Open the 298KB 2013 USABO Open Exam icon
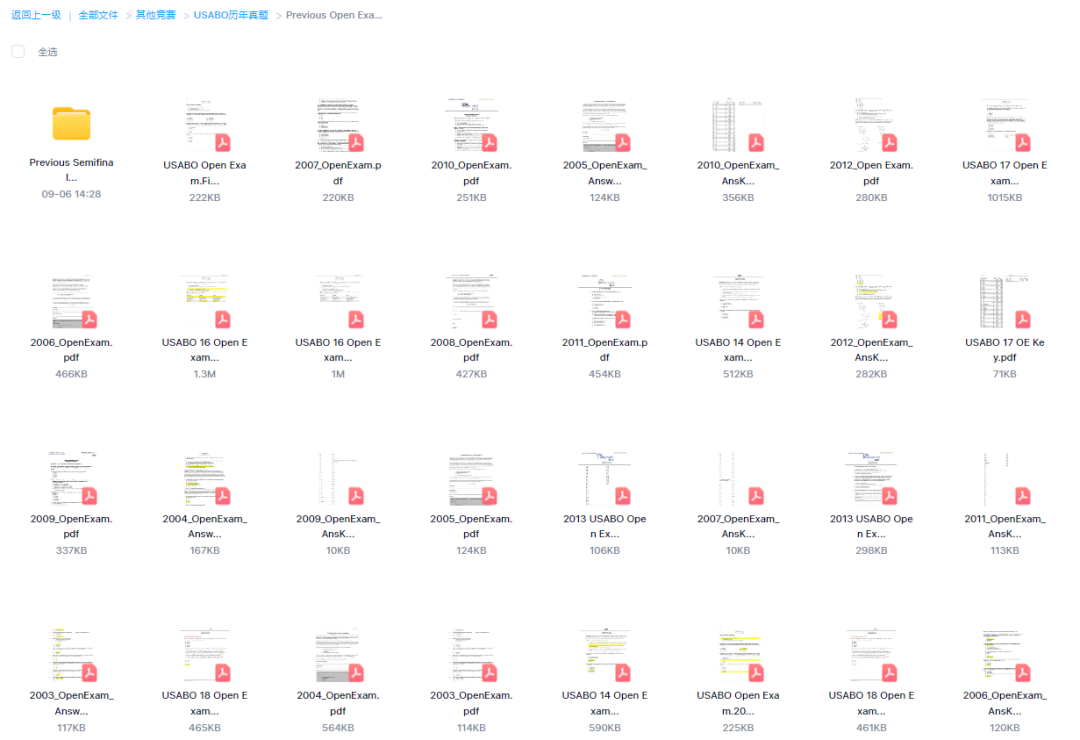 (871, 478)
